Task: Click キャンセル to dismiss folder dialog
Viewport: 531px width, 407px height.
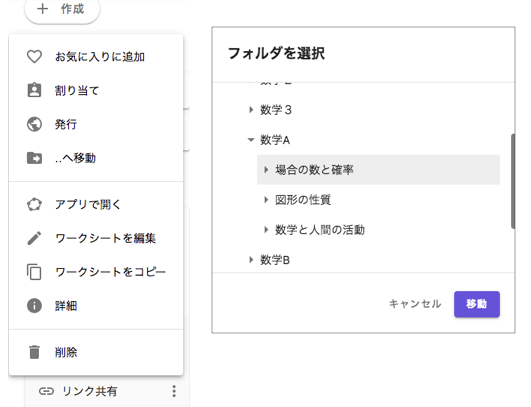Action: tap(415, 304)
